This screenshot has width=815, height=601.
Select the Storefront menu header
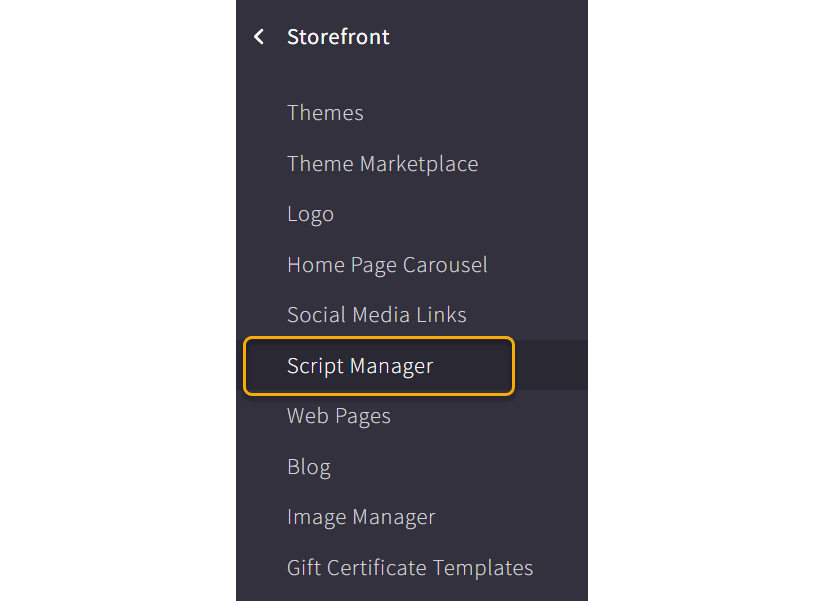[338, 37]
